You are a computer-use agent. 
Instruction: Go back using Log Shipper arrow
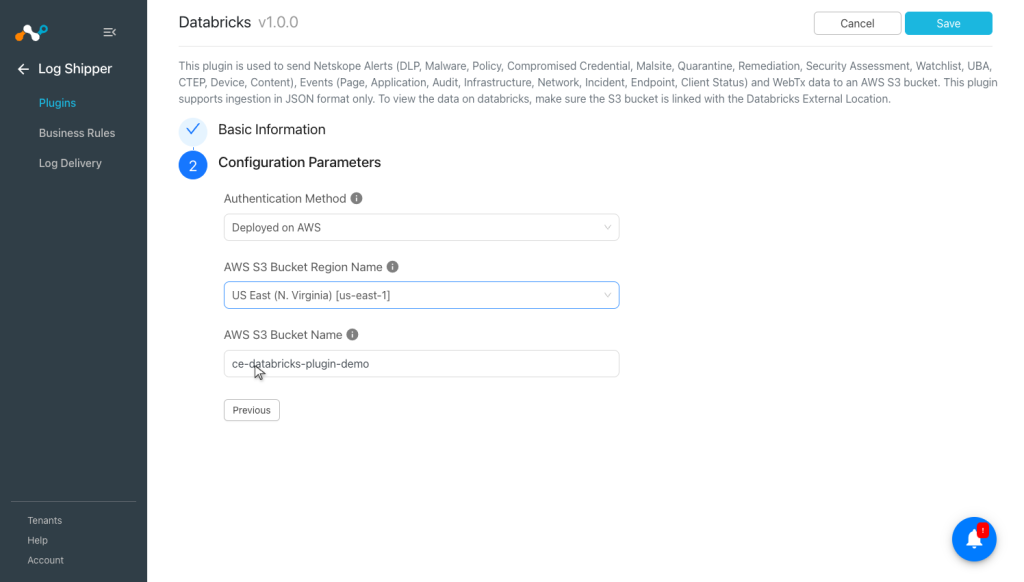pyautogui.click(x=24, y=69)
